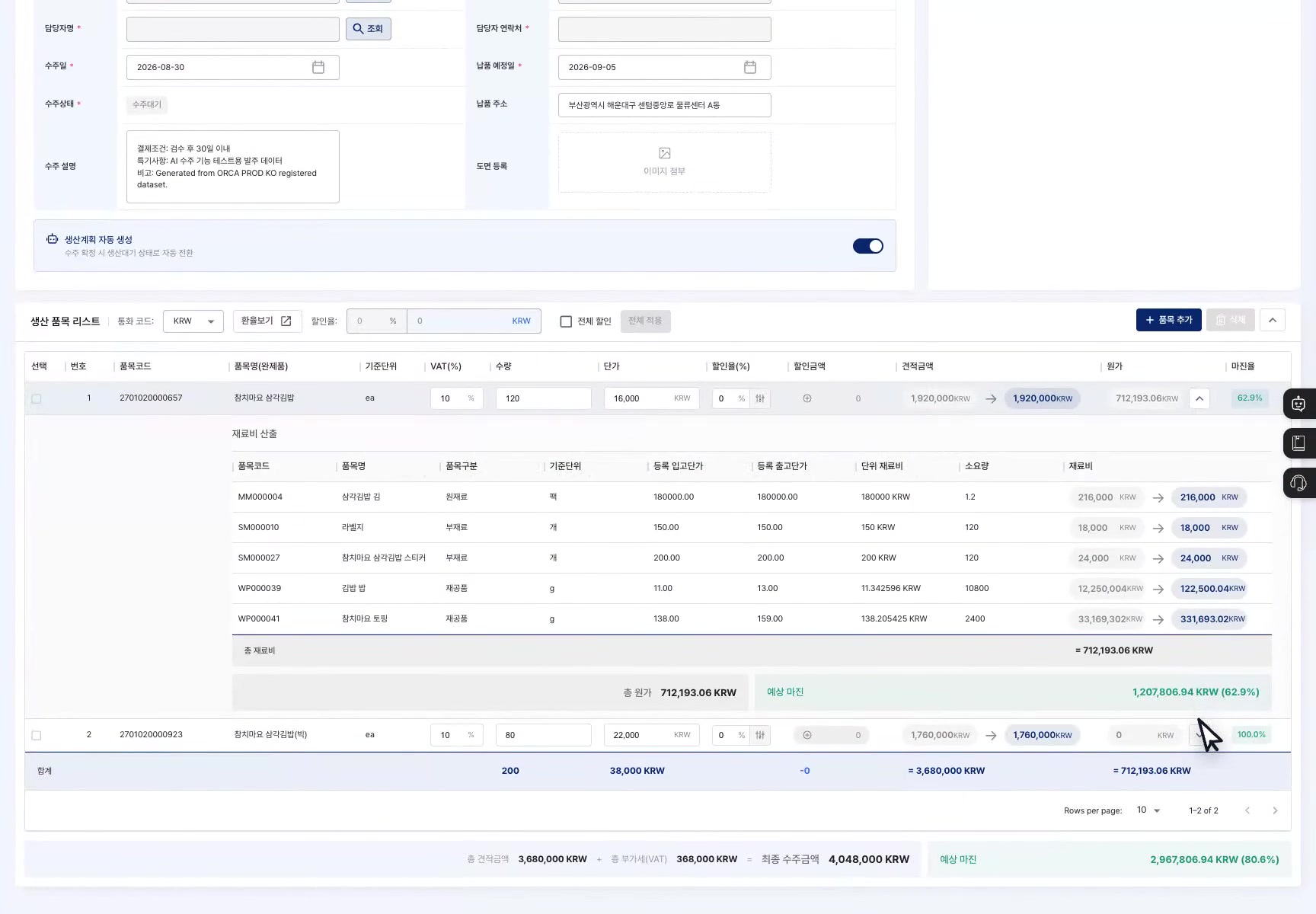The width and height of the screenshot is (1316, 914).
Task: Click the 1,920,000 KRW final quote pill
Action: [1043, 398]
